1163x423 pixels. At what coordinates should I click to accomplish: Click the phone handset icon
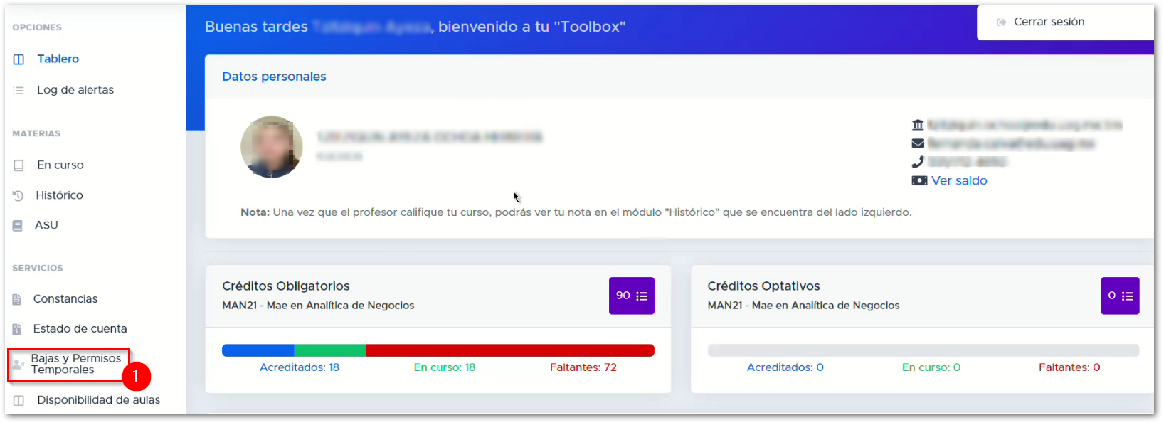917,162
